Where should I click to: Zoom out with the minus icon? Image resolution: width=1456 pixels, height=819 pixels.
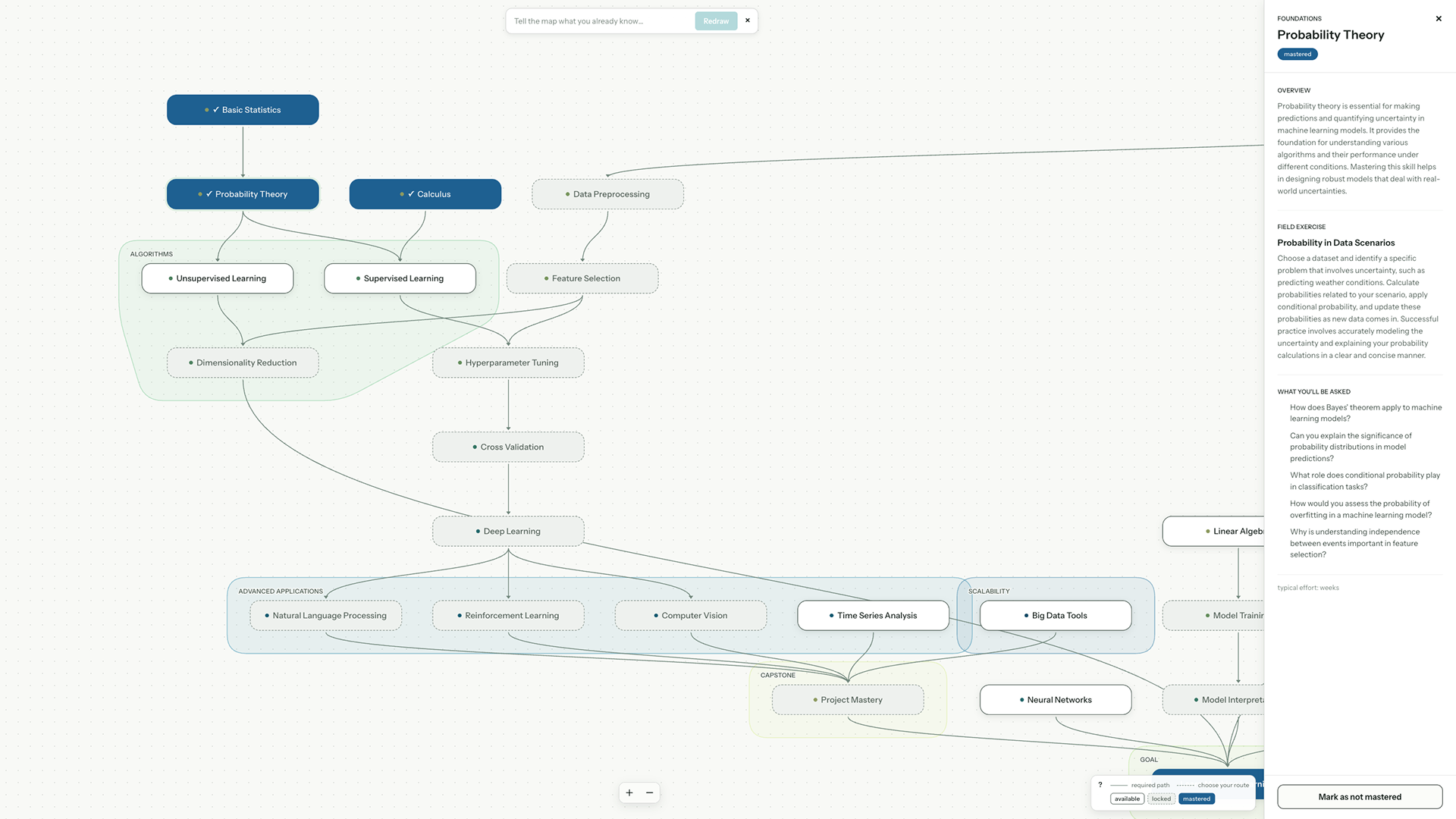[x=650, y=792]
